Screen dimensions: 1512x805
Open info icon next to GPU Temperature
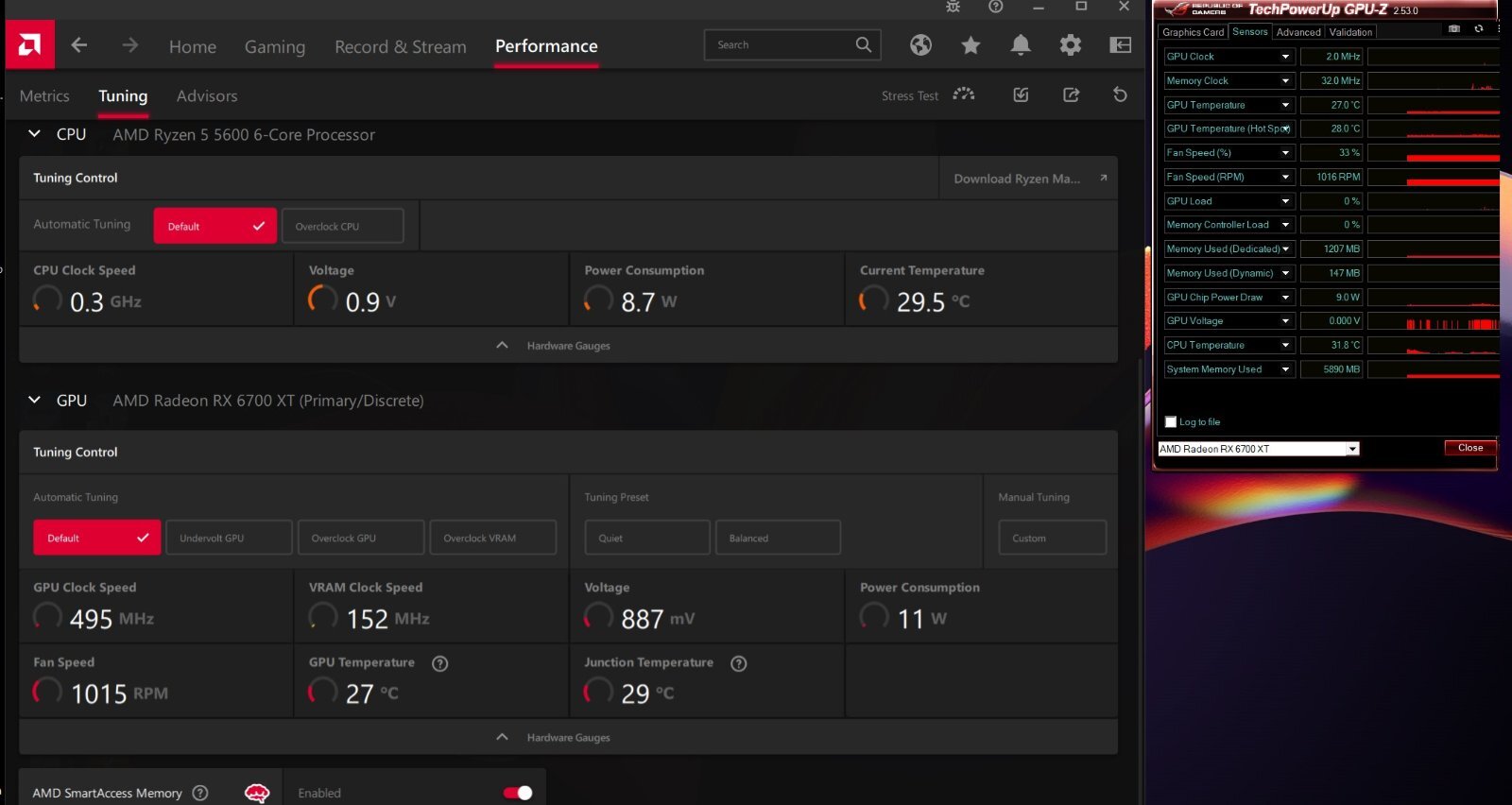click(439, 663)
